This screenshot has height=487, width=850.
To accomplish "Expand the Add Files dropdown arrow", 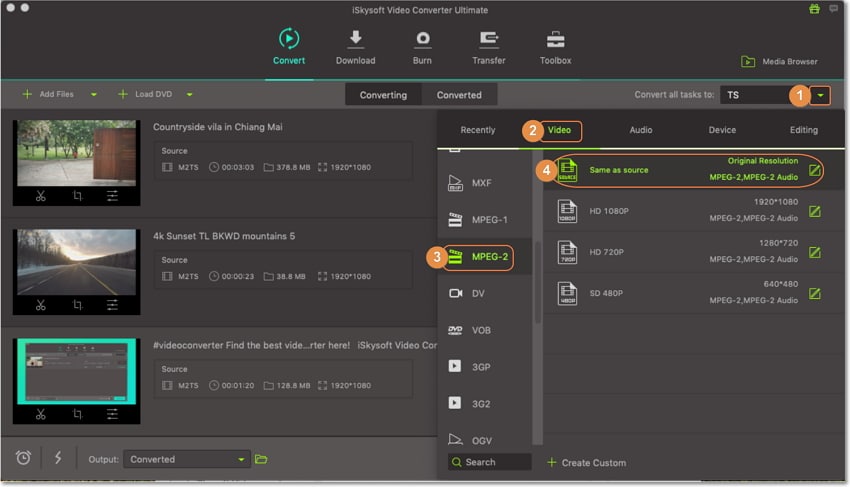I will 94,94.
